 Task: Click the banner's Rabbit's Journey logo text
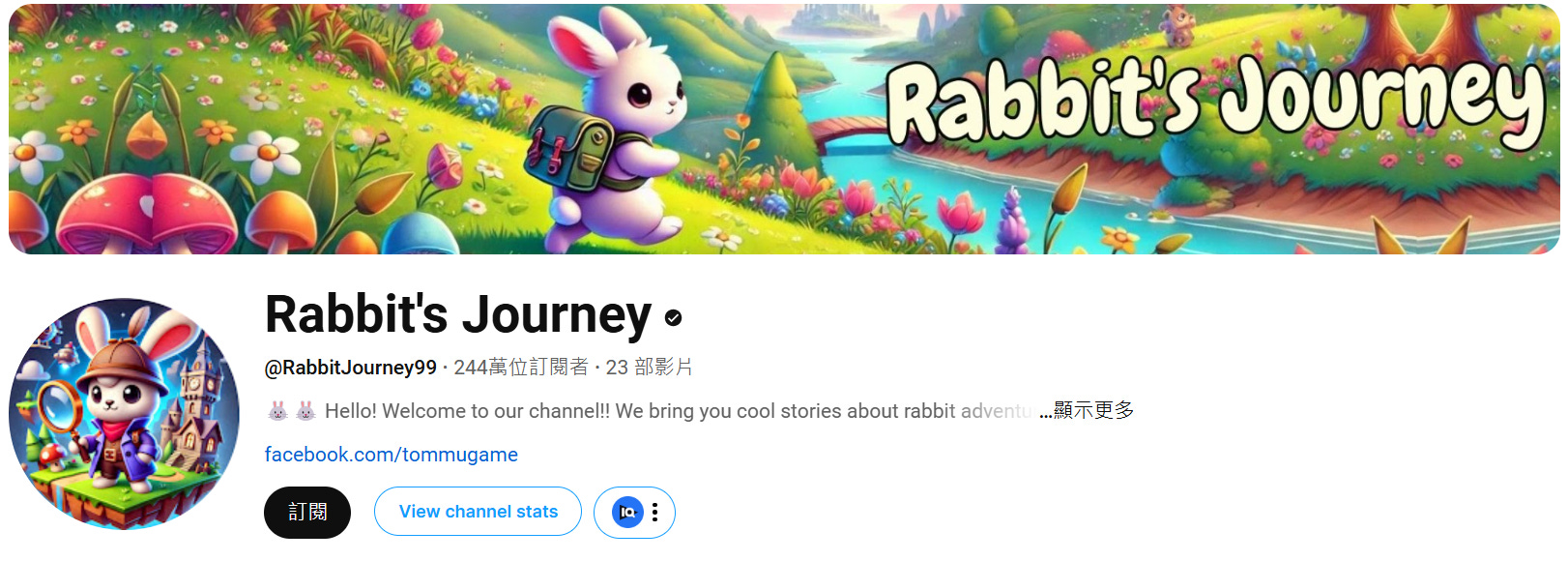(1215, 101)
